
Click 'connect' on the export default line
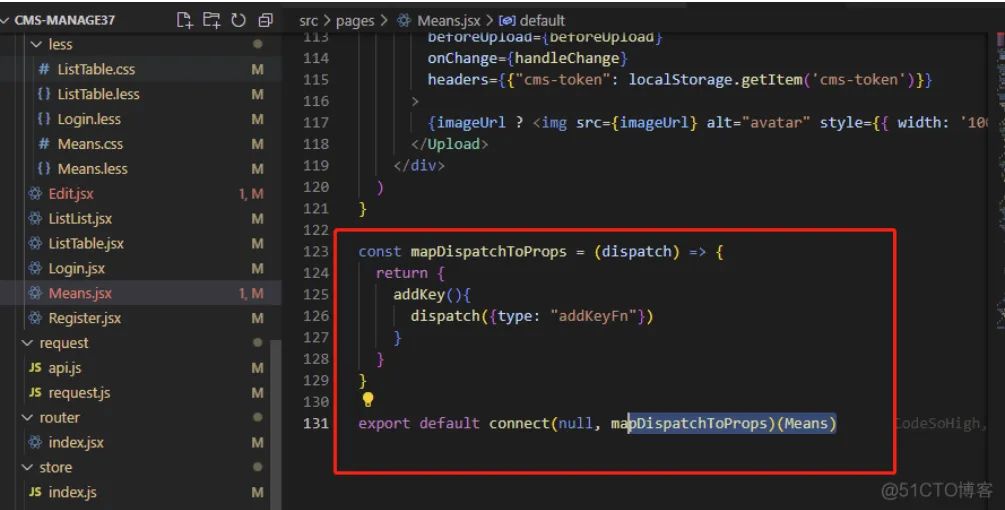pos(519,424)
